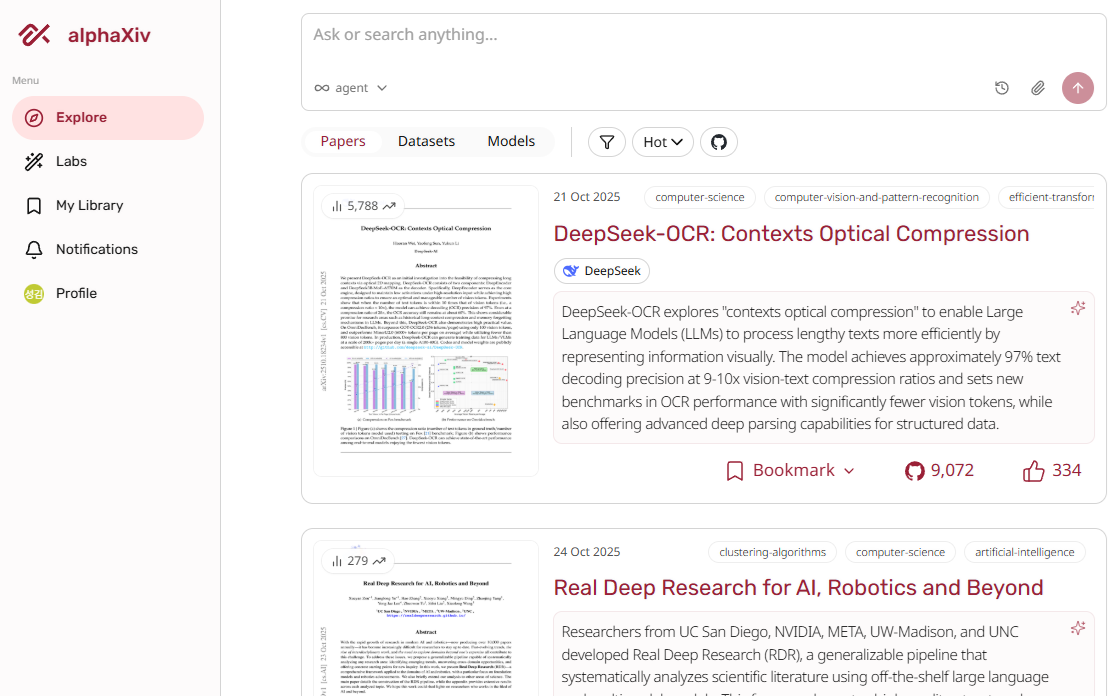Like the DeepSeek-OCR paper with thumbs up
Viewport: 1120px width, 696px height.
coord(1034,471)
